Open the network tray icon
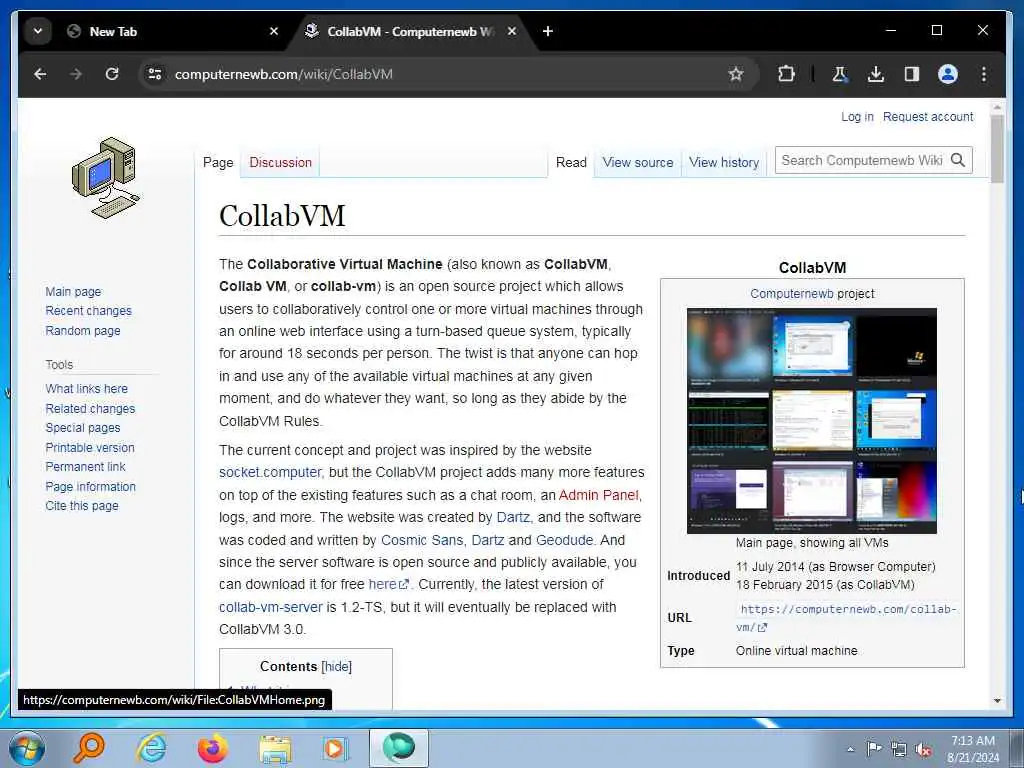This screenshot has height=768, width=1024. tap(899, 749)
